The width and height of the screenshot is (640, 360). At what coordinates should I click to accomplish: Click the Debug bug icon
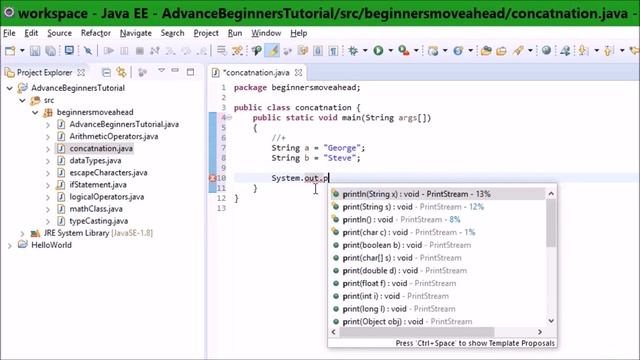click(x=353, y=51)
